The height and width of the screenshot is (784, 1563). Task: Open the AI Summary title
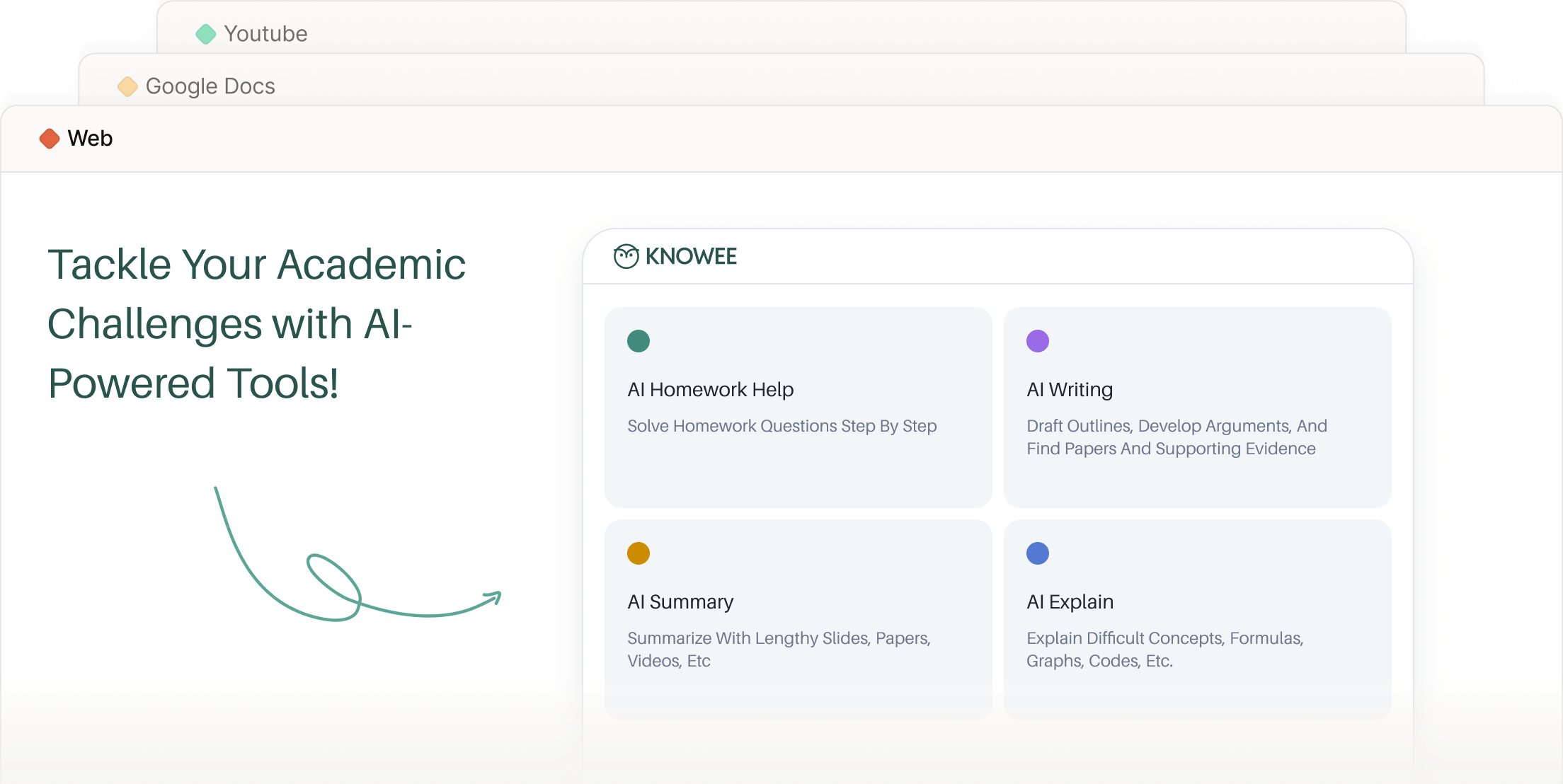click(x=680, y=602)
